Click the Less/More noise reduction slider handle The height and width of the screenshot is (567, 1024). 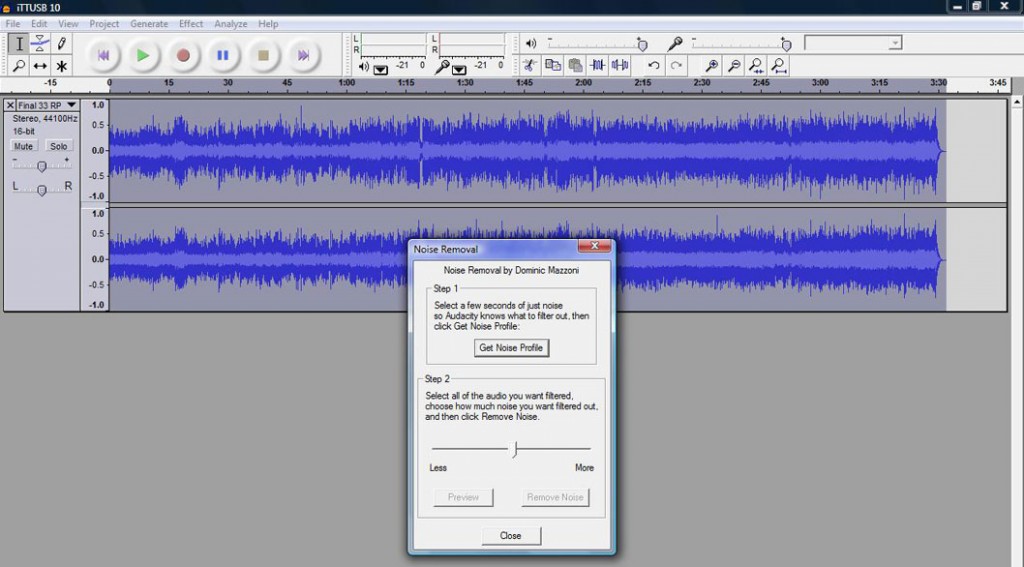point(515,449)
